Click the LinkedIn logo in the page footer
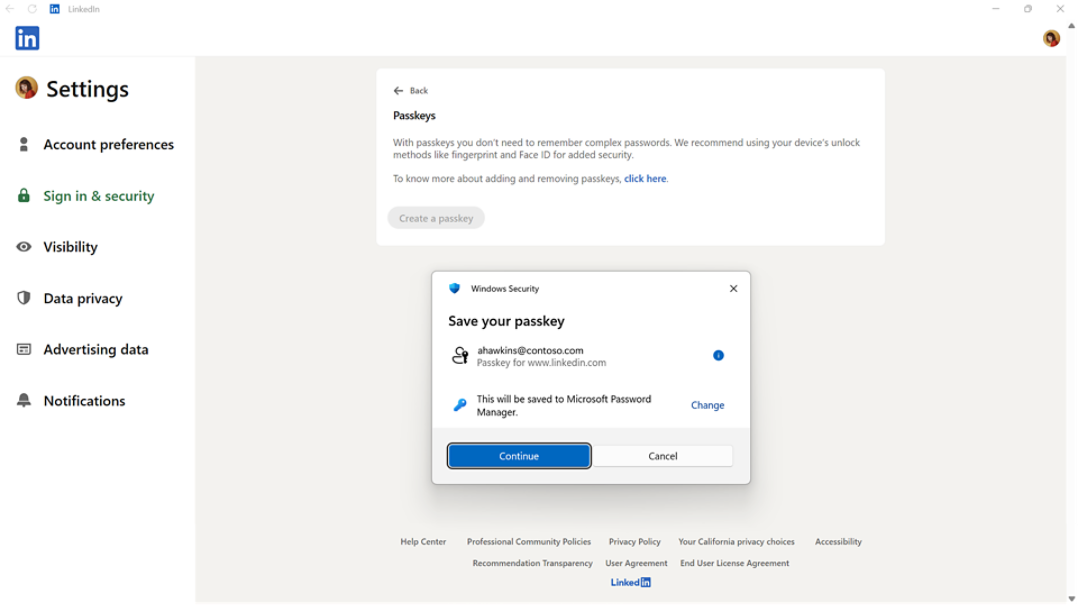 coord(630,581)
